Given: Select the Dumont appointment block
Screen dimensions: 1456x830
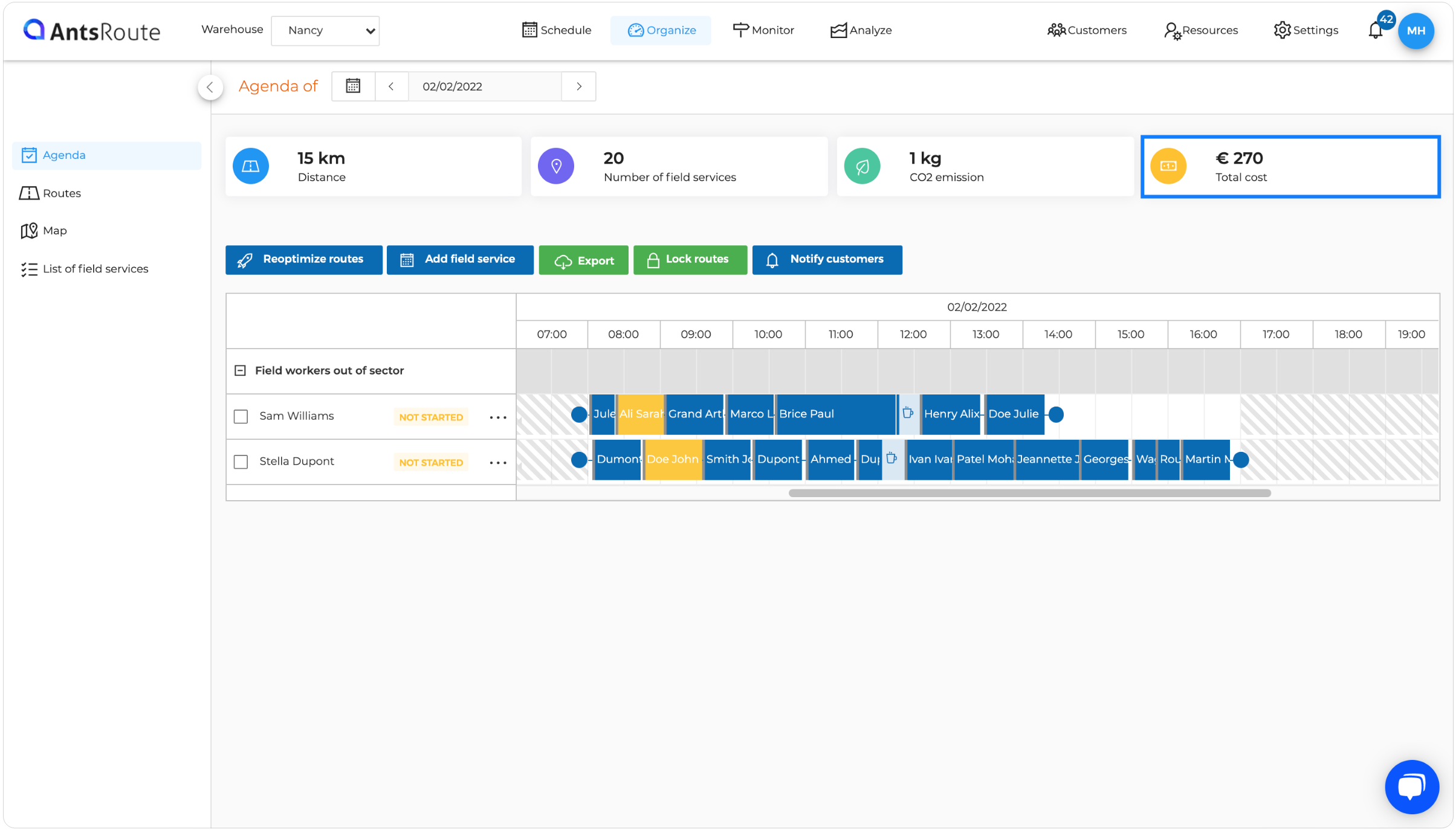Looking at the screenshot, I should pos(618,460).
